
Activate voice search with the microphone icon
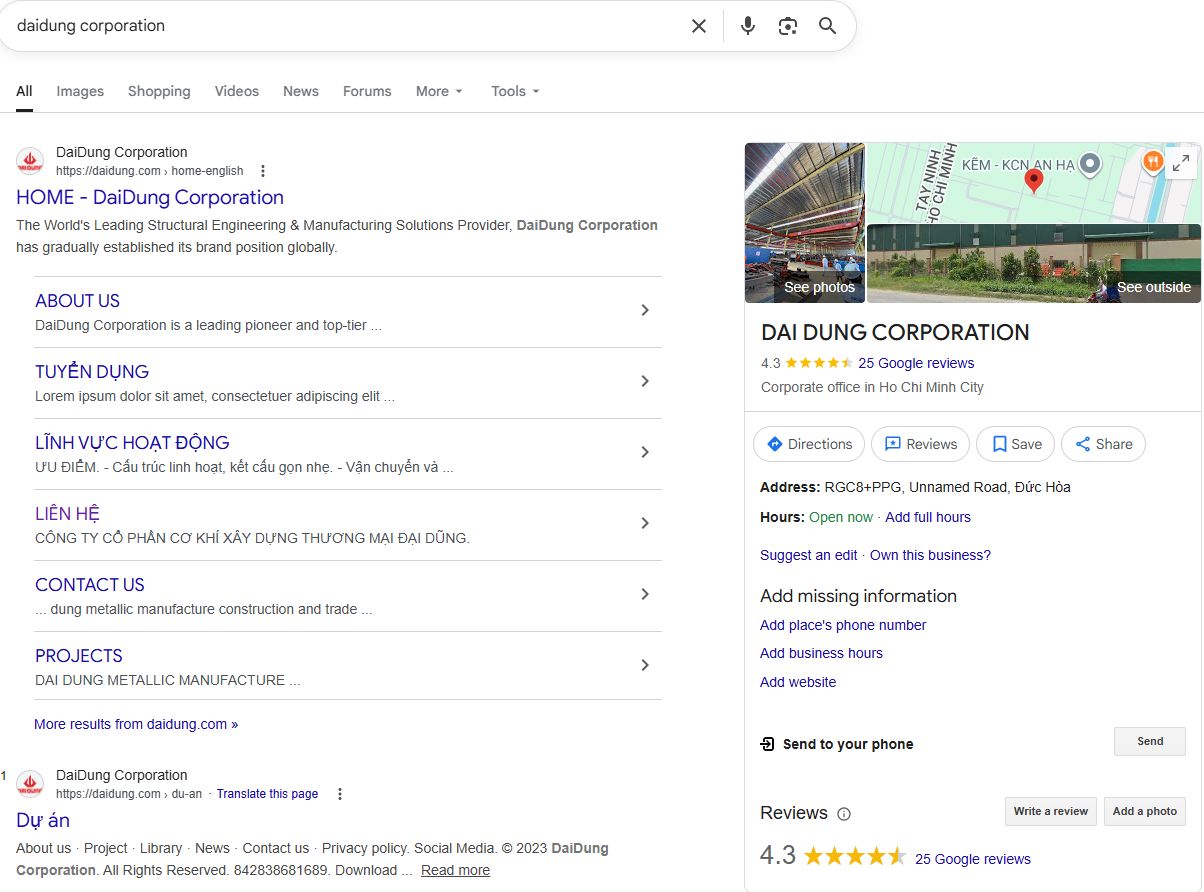coord(747,26)
